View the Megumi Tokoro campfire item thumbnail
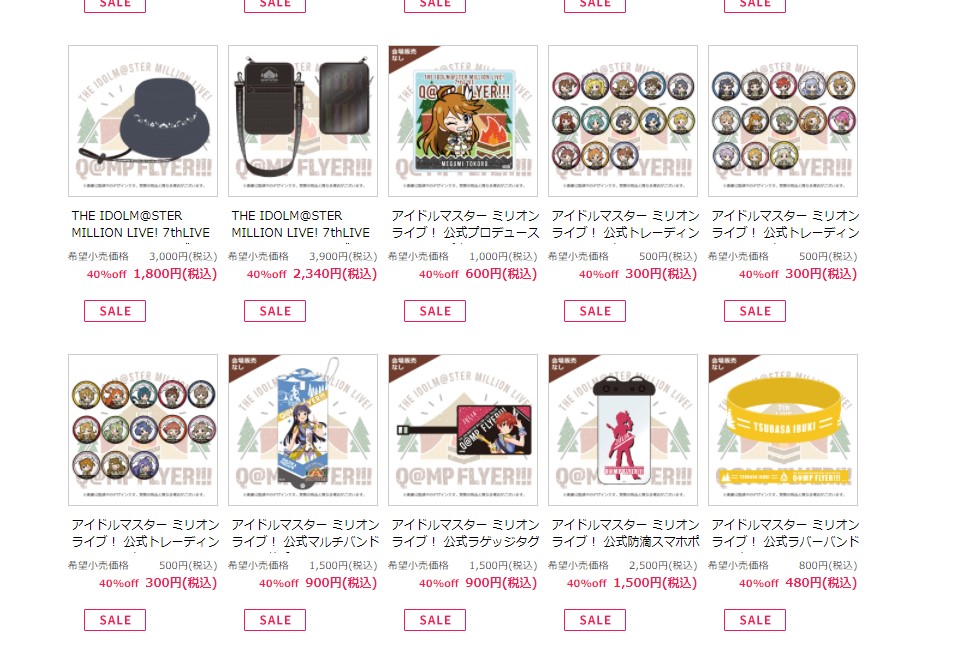The image size is (953, 655). [x=463, y=121]
